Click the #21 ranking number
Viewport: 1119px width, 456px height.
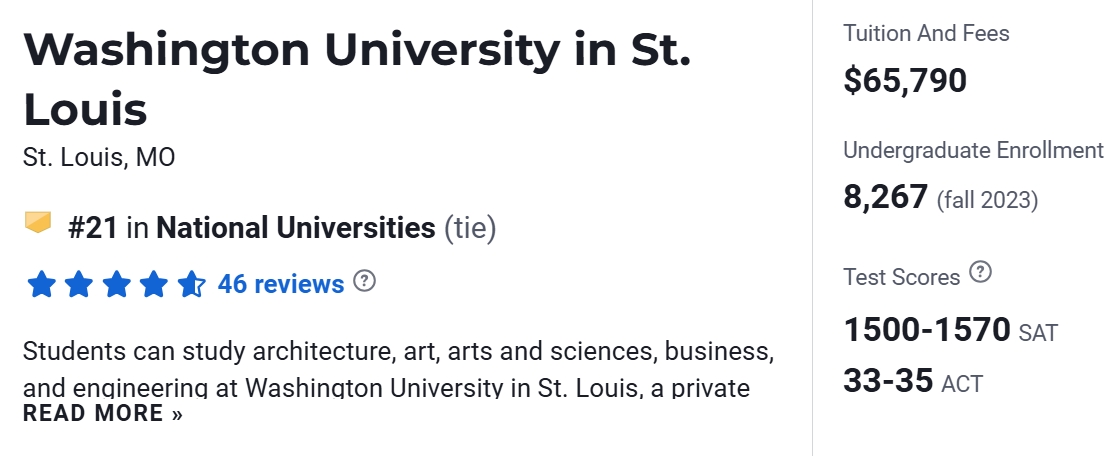pos(94,228)
